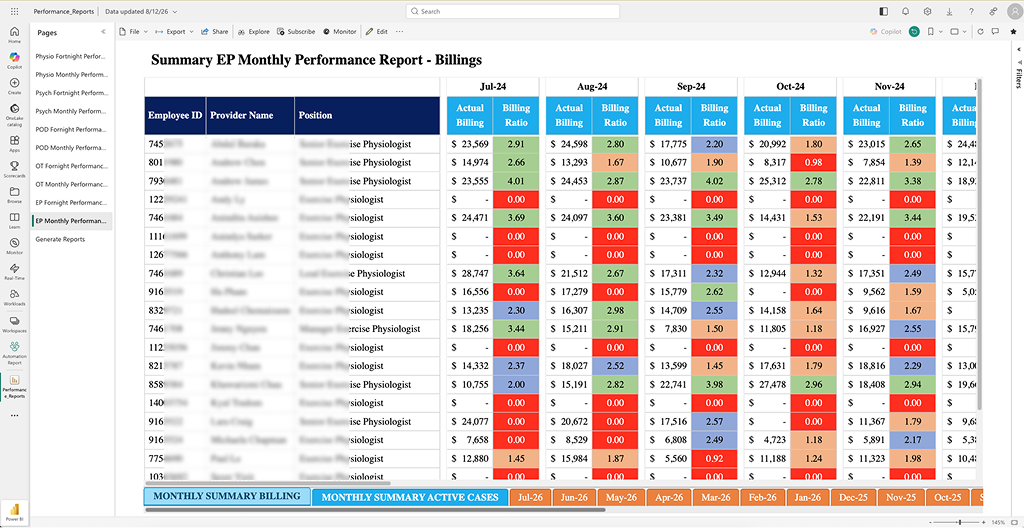Refresh visuals with the circular arrow icon
This screenshot has width=1024, height=528.
[x=980, y=31]
